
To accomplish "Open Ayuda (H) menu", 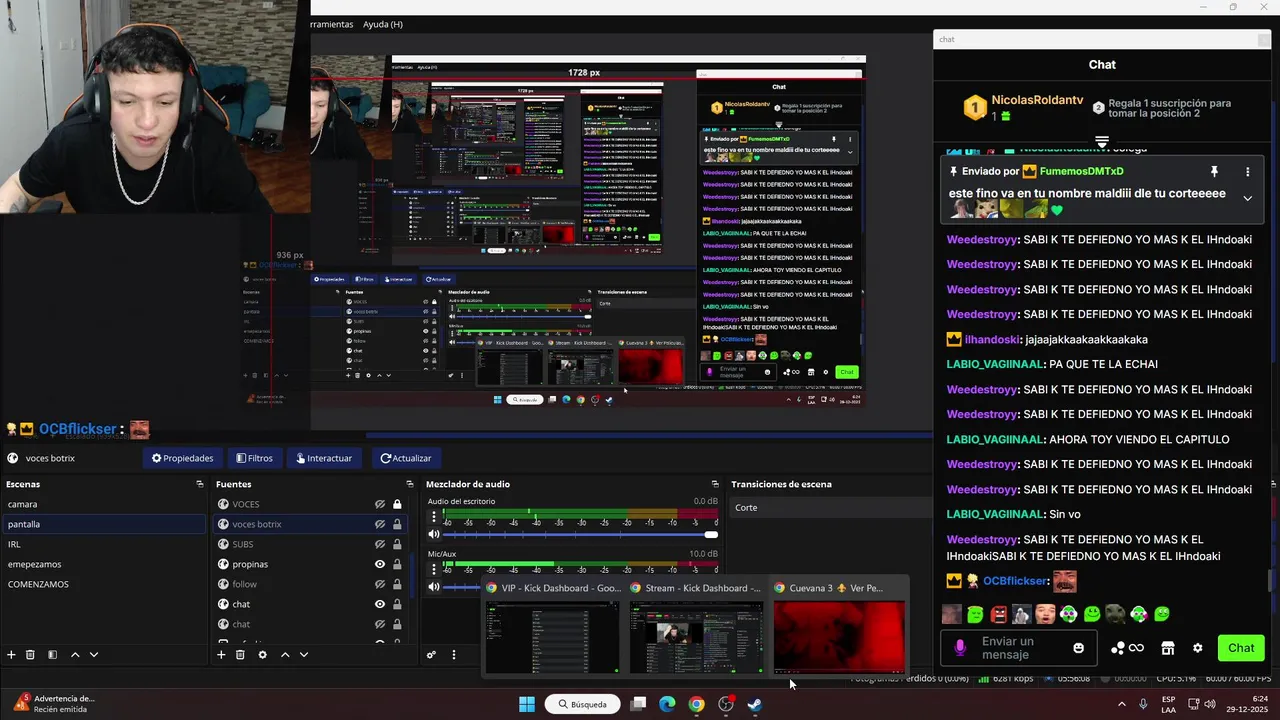I will click(383, 24).
